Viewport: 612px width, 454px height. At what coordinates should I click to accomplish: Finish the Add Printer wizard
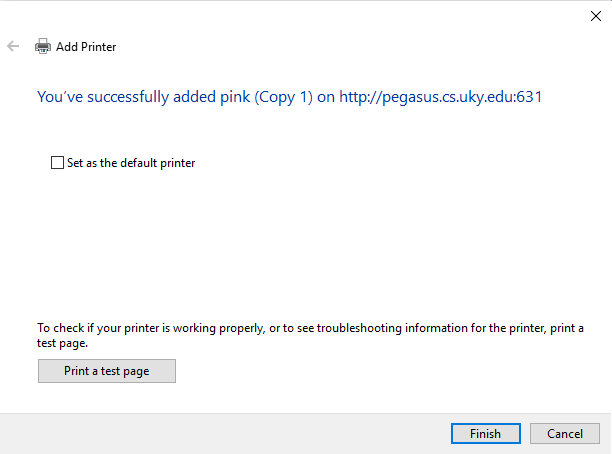click(486, 433)
